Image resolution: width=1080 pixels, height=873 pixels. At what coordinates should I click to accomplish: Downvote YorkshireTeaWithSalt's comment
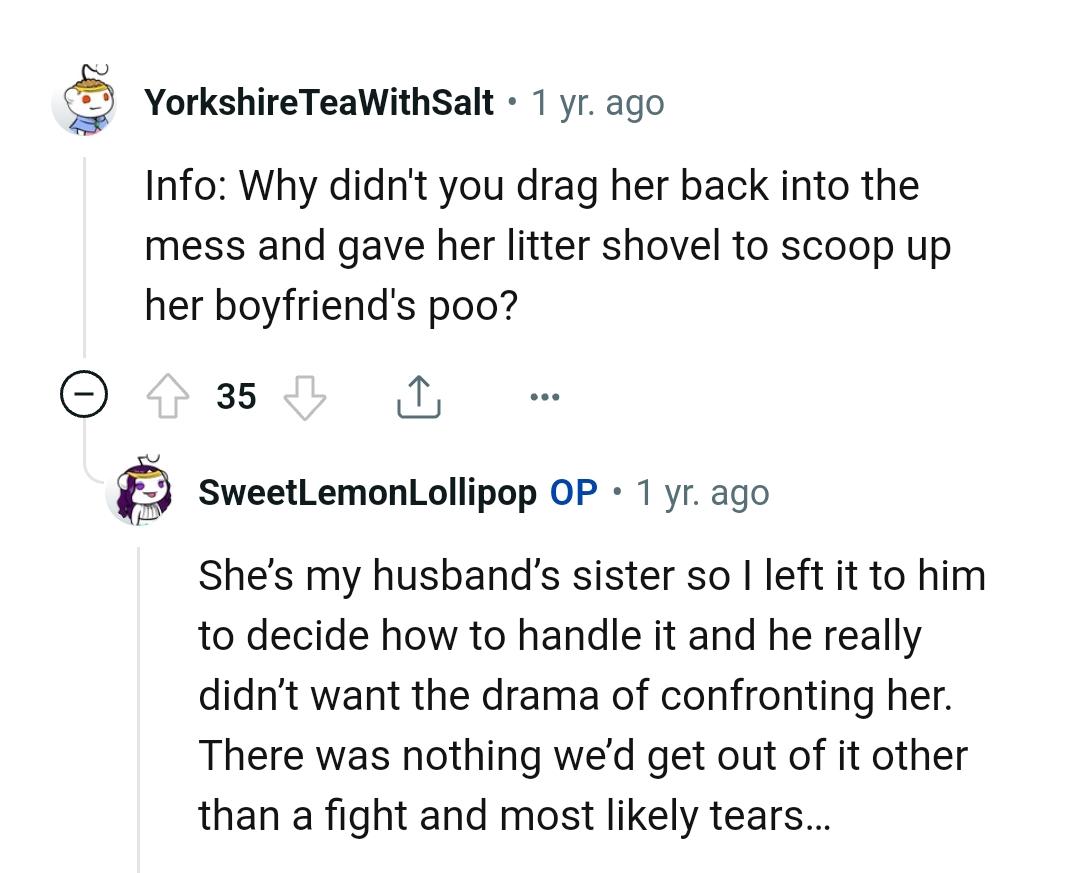coord(303,398)
